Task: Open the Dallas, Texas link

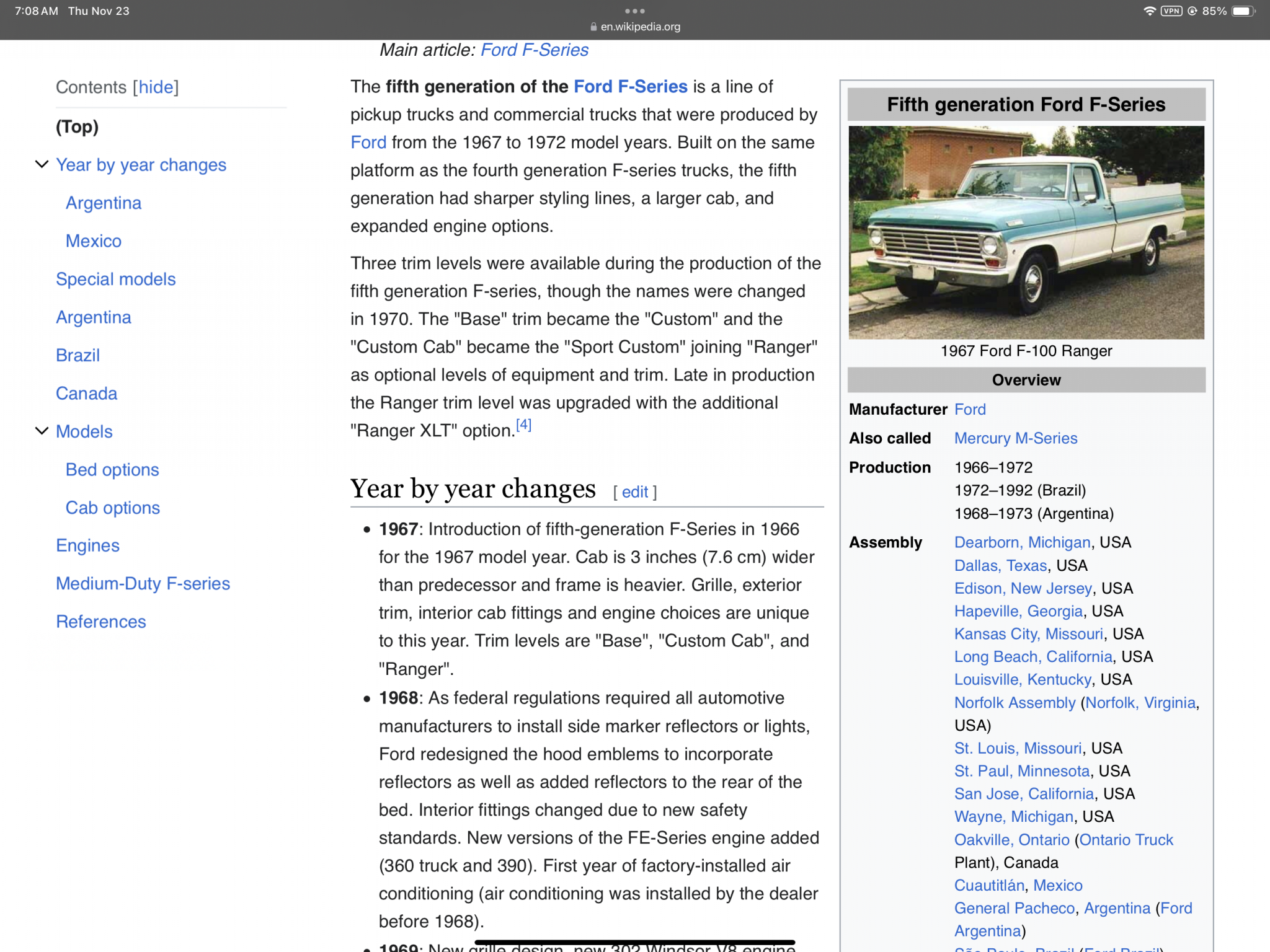Action: [x=1000, y=565]
